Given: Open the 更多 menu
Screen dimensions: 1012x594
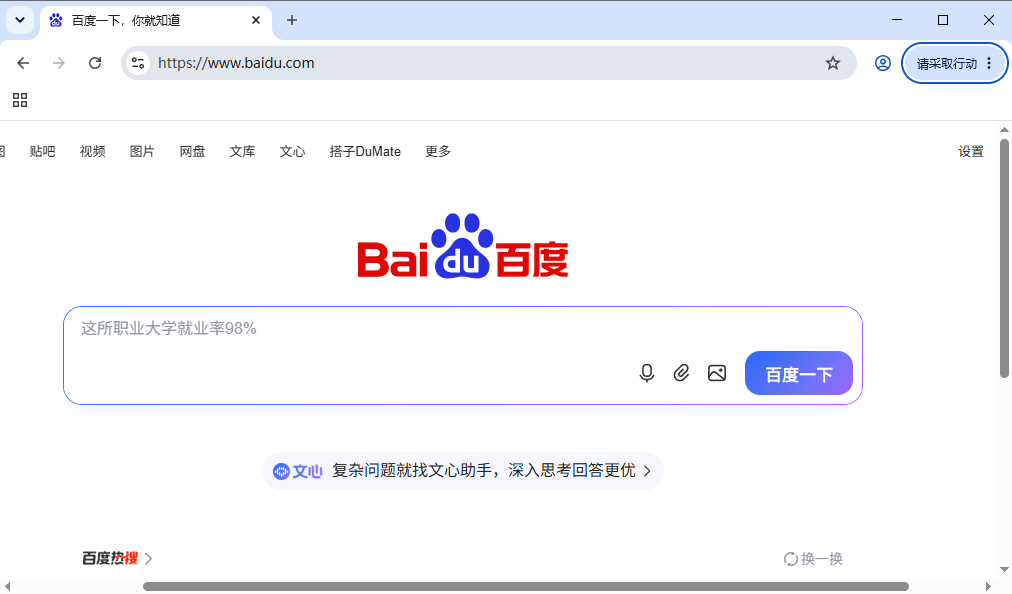Looking at the screenshot, I should click(438, 151).
